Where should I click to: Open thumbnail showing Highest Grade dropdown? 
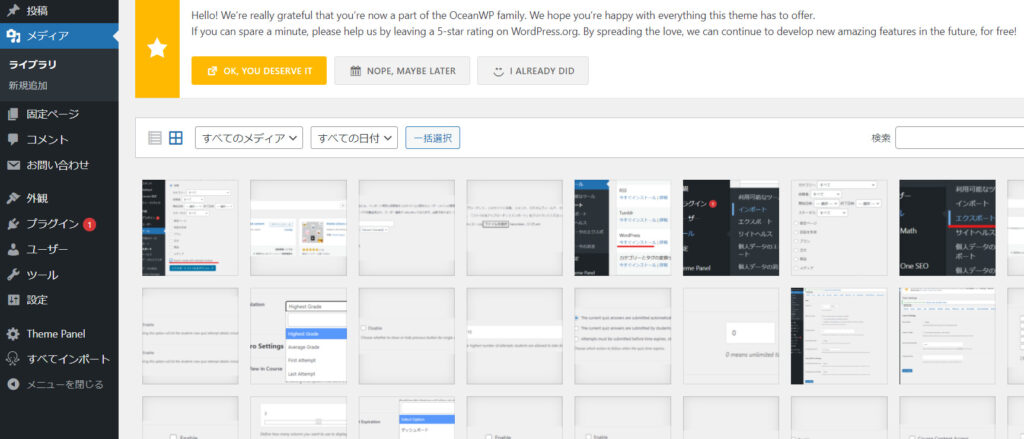point(298,336)
